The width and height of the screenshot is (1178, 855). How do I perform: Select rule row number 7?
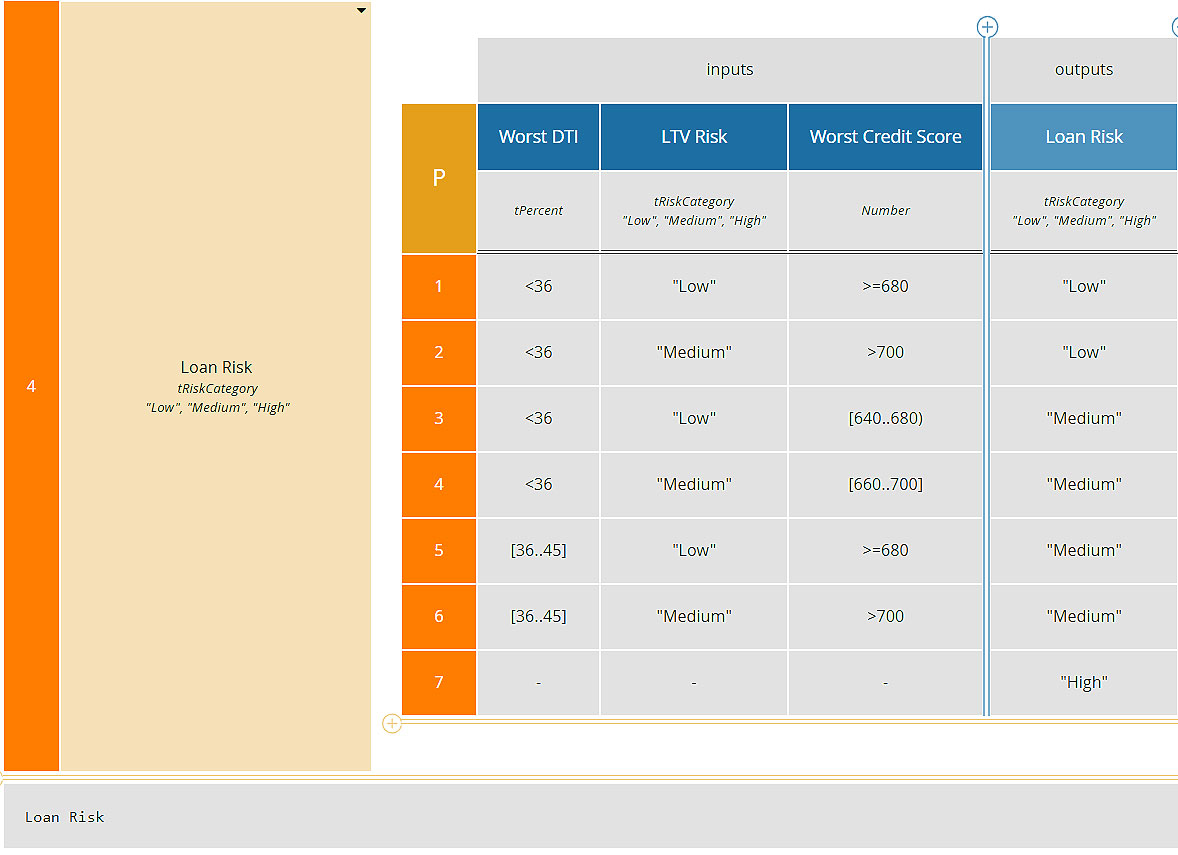439,683
